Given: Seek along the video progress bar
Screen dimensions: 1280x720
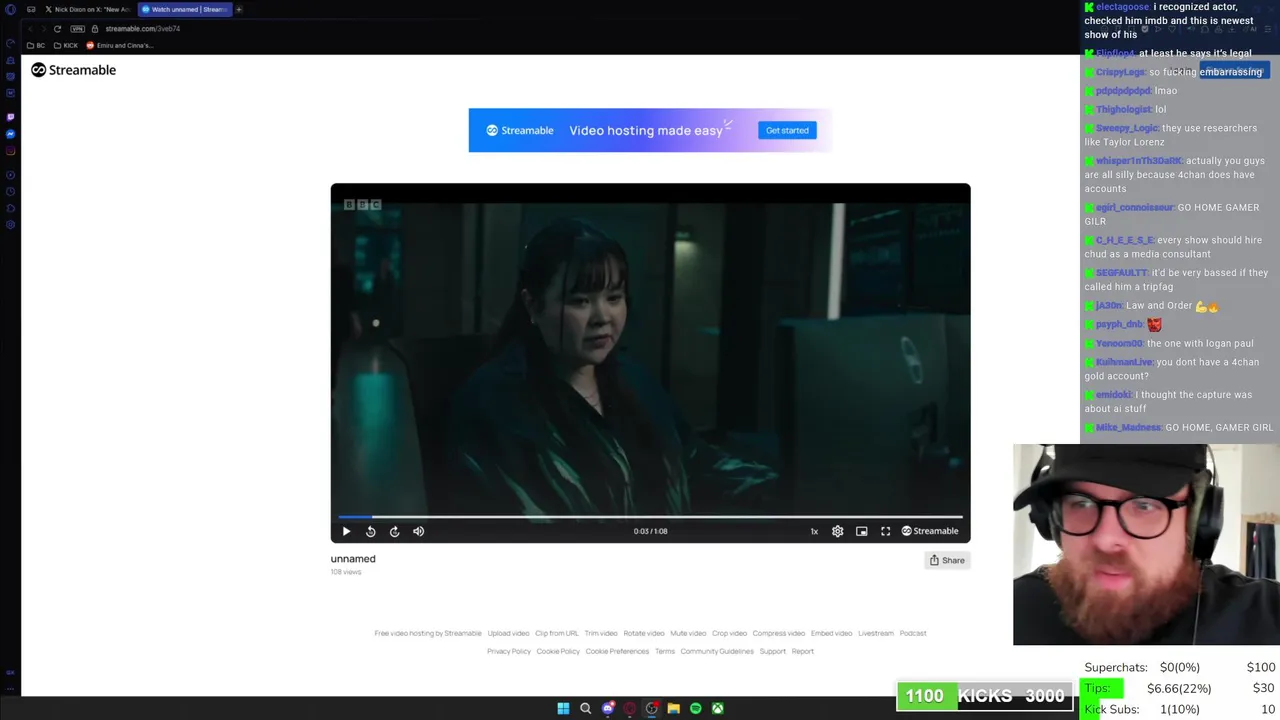Looking at the screenshot, I should click(650, 517).
